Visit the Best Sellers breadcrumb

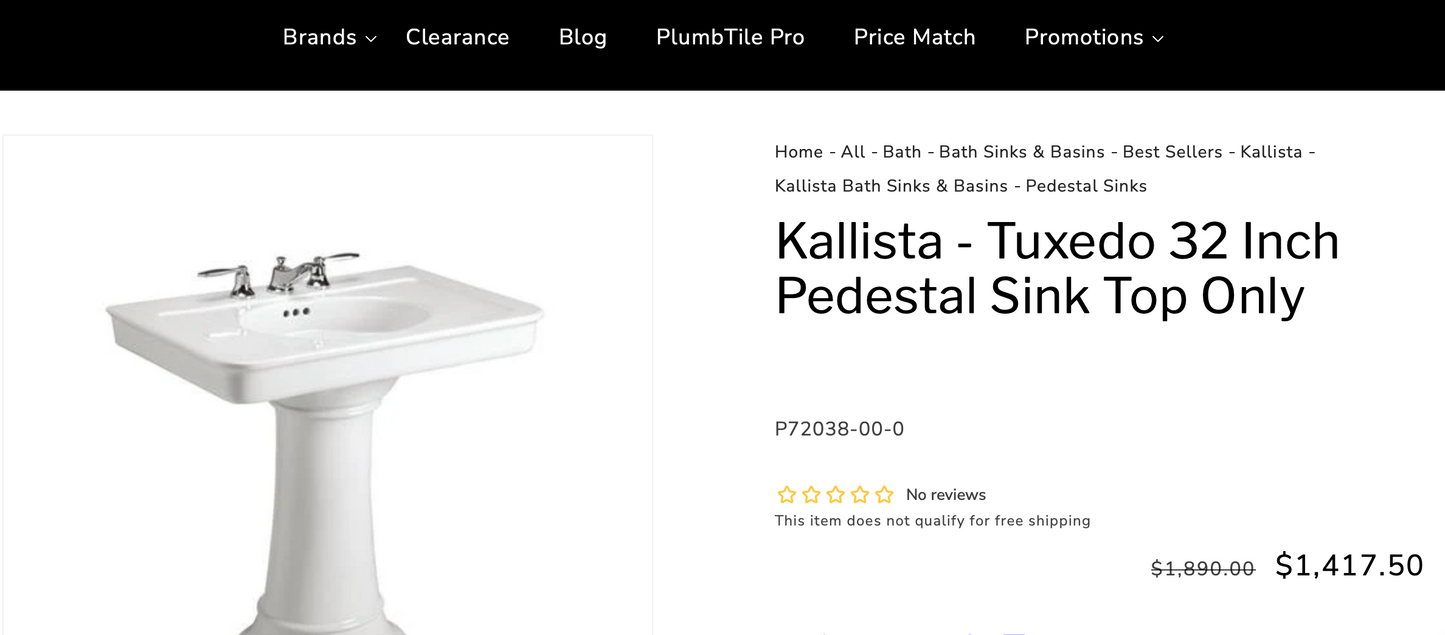(x=1170, y=152)
